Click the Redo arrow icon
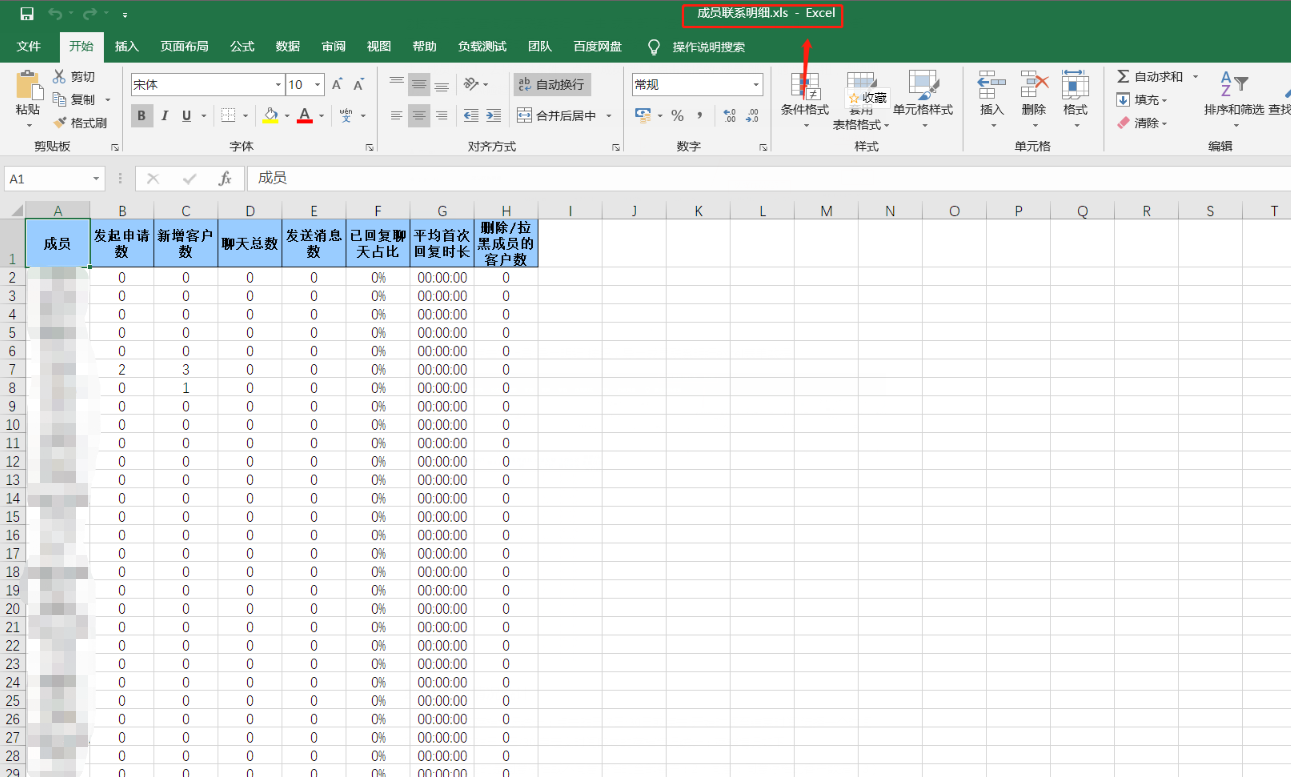The height and width of the screenshot is (777, 1291). (x=90, y=14)
